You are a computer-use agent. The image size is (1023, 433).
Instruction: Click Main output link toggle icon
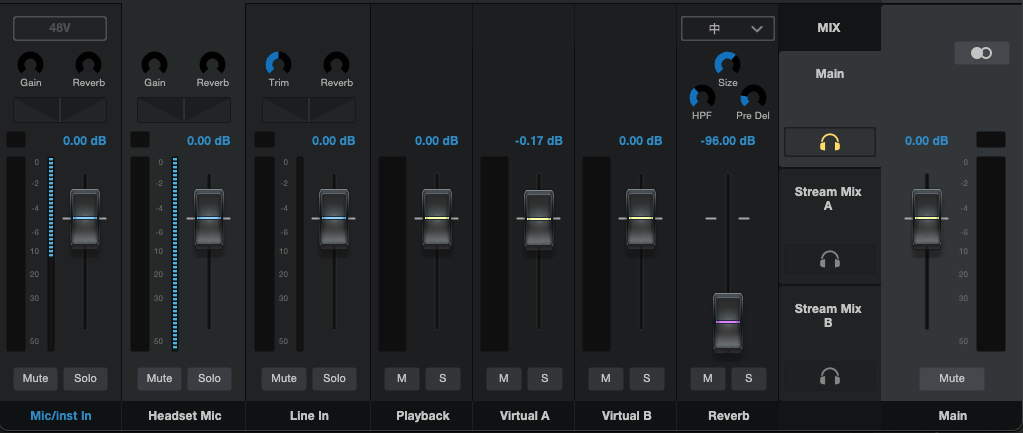(982, 53)
